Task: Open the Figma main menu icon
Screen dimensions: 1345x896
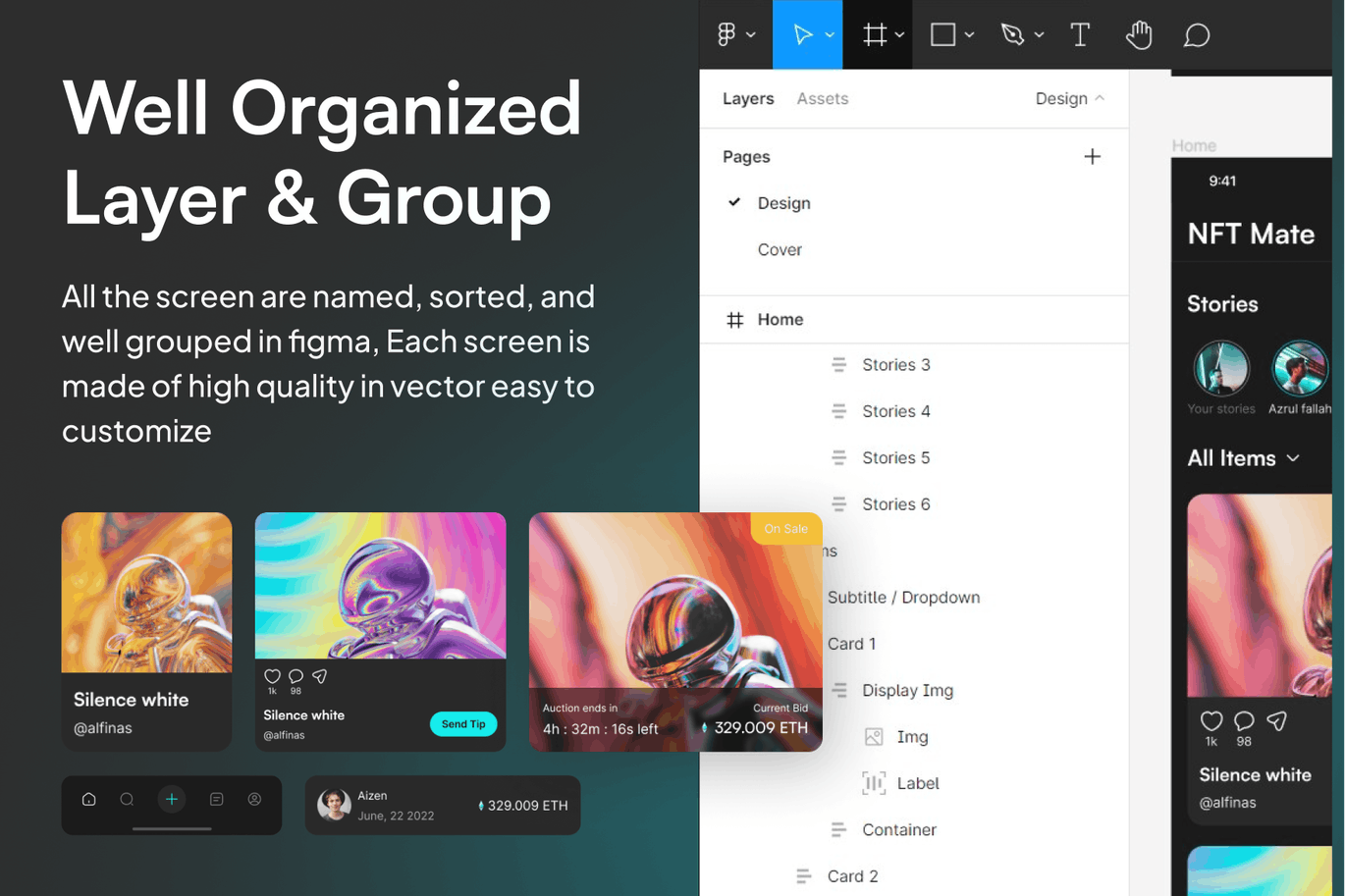Action: [x=726, y=34]
